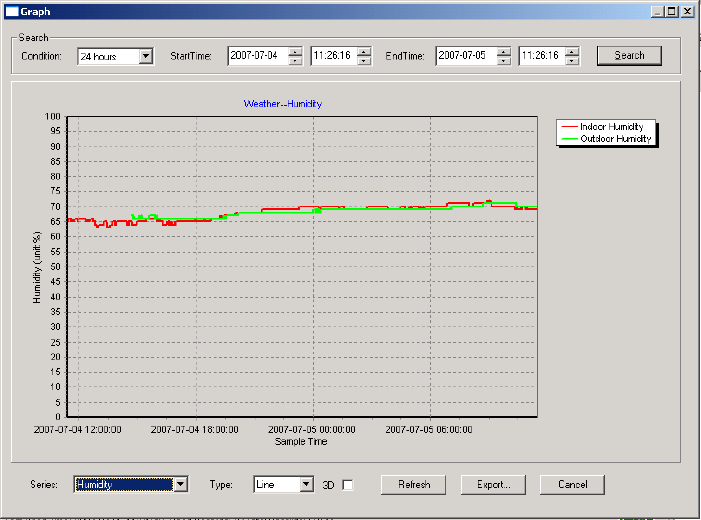Click the Refresh button
Screen dimensions: 701x520
(414, 485)
